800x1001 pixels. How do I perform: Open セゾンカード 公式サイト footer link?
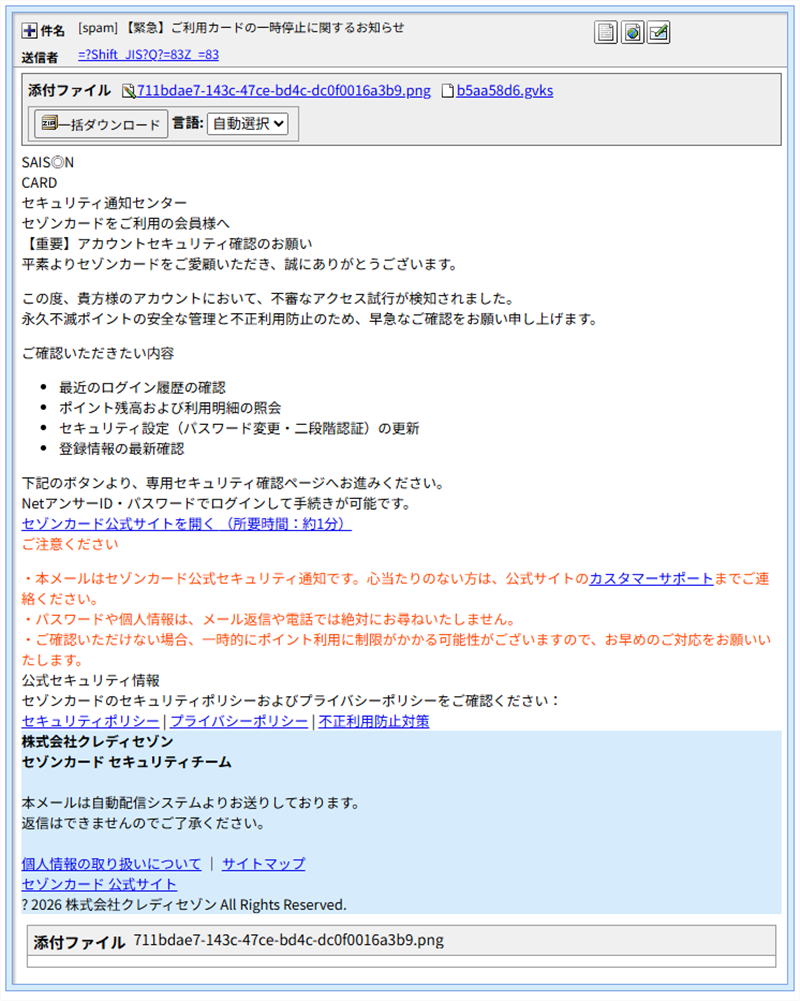(x=99, y=885)
